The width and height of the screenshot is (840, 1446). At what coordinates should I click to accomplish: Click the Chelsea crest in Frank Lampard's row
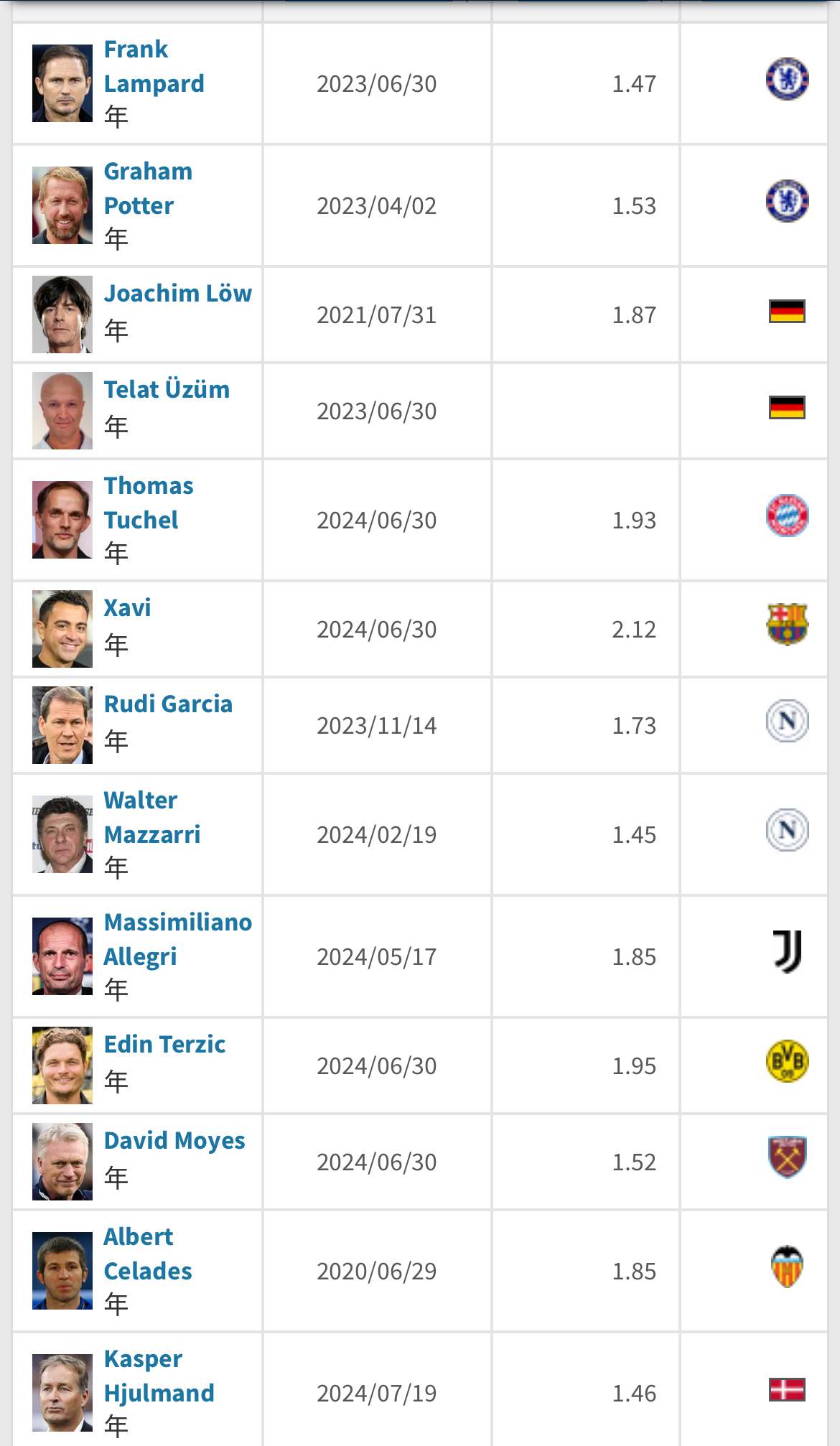[787, 79]
